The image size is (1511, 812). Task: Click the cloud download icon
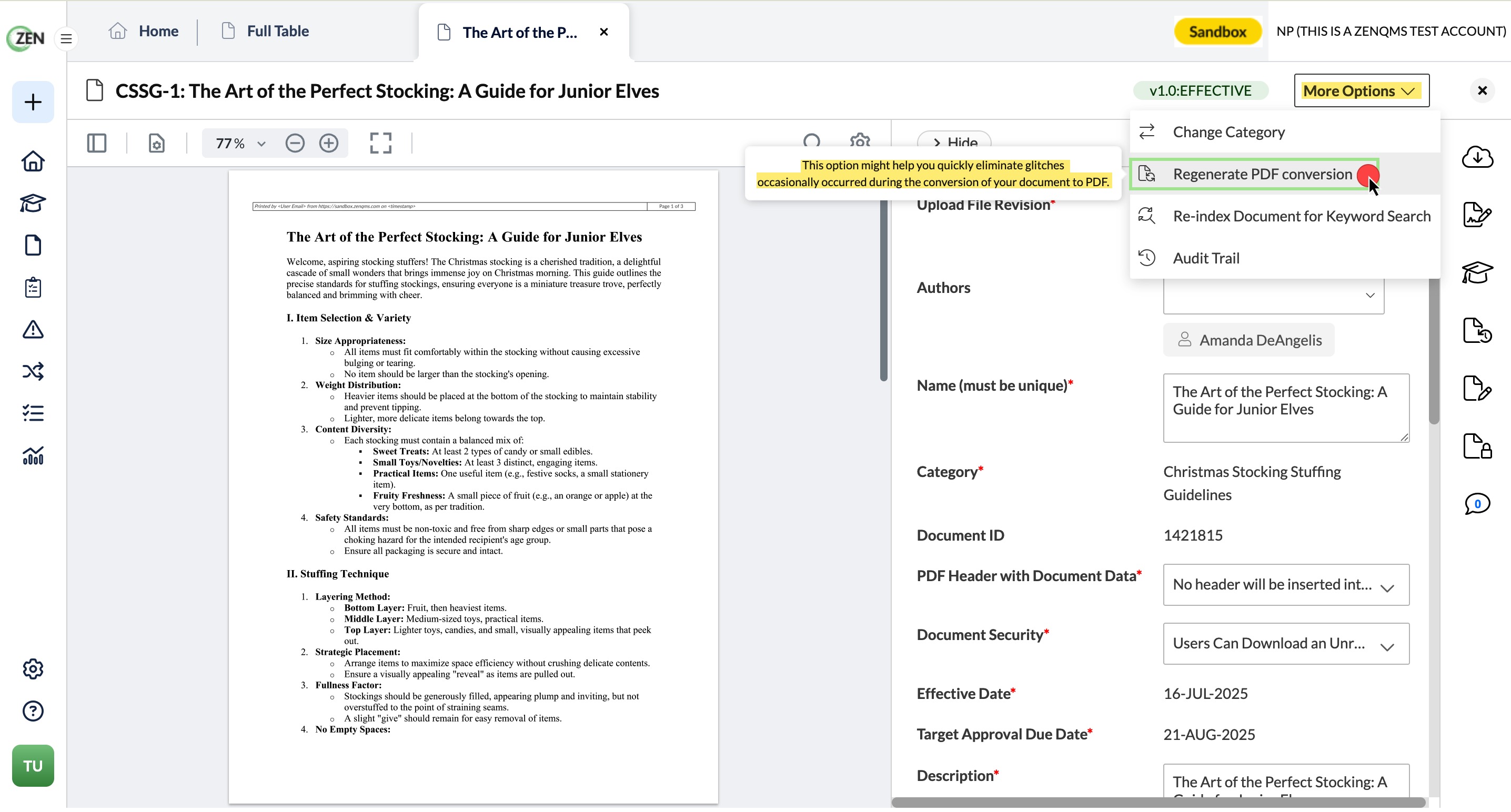(1477, 157)
